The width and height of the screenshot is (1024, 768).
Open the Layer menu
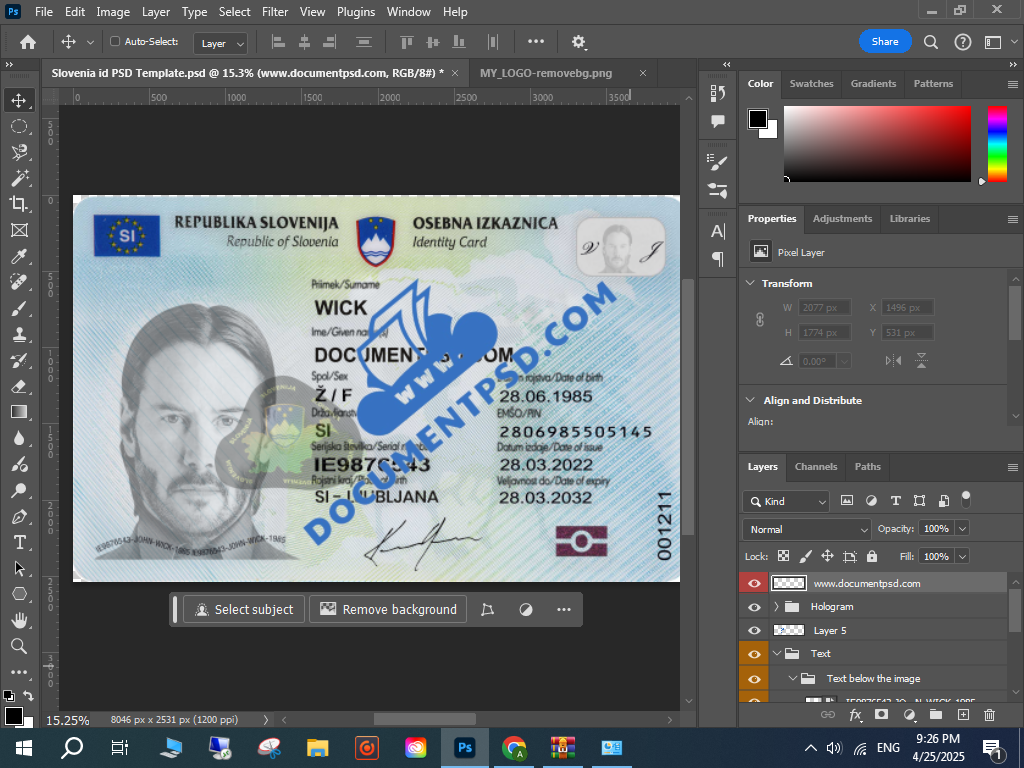point(156,12)
